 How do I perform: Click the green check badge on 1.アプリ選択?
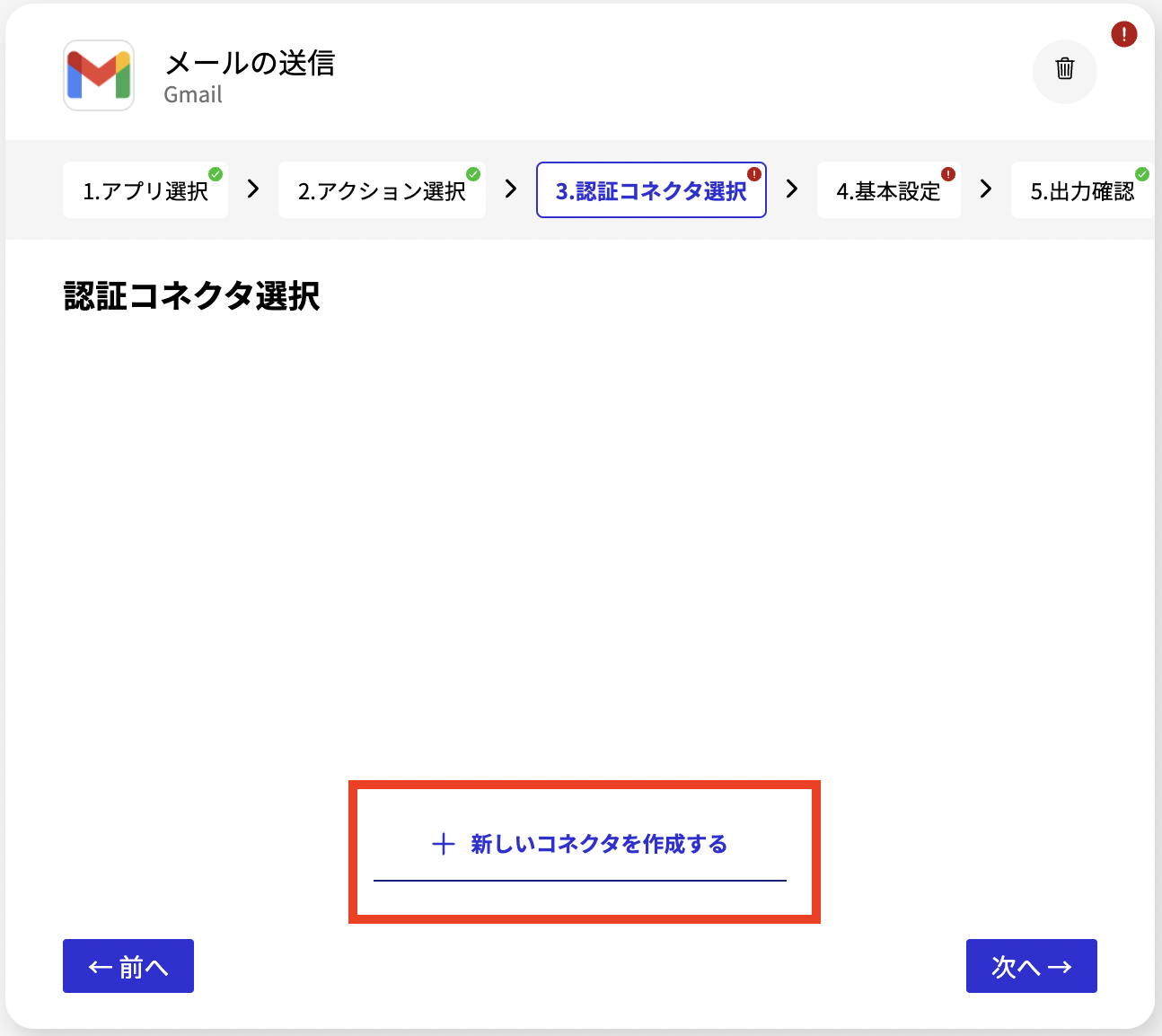[x=216, y=174]
